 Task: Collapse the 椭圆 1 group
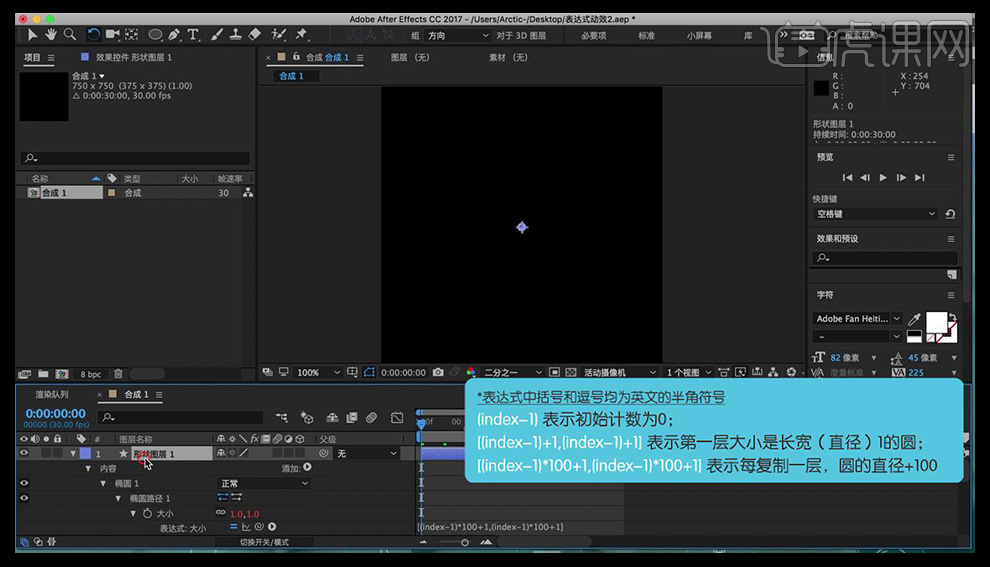[103, 484]
